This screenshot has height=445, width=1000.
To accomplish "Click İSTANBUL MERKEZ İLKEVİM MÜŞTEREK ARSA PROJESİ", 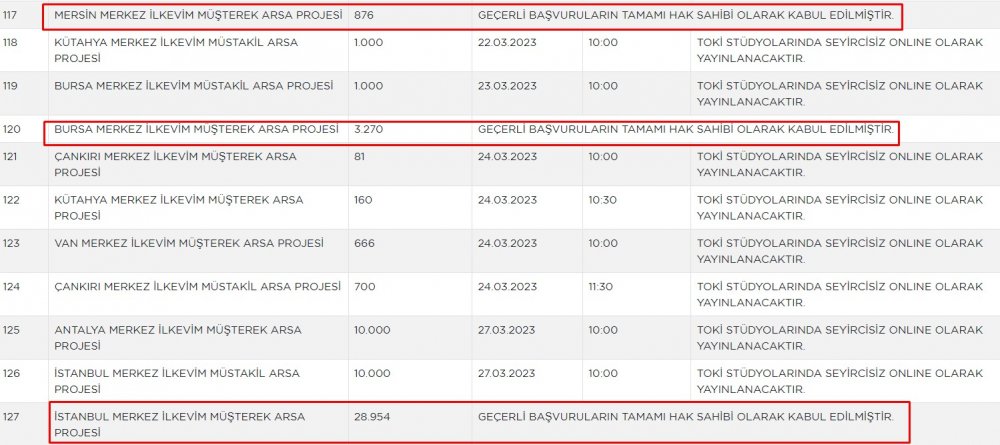I will click(x=180, y=424).
